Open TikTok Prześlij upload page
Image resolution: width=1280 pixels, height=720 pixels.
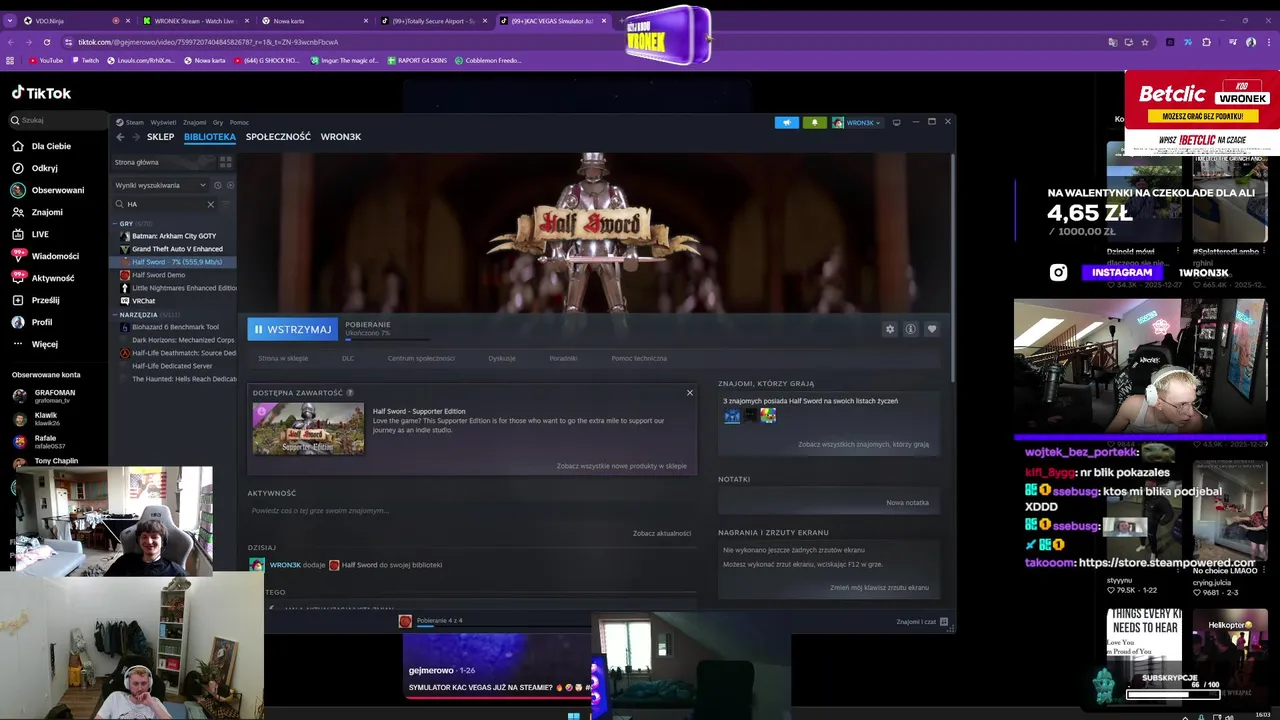45,300
